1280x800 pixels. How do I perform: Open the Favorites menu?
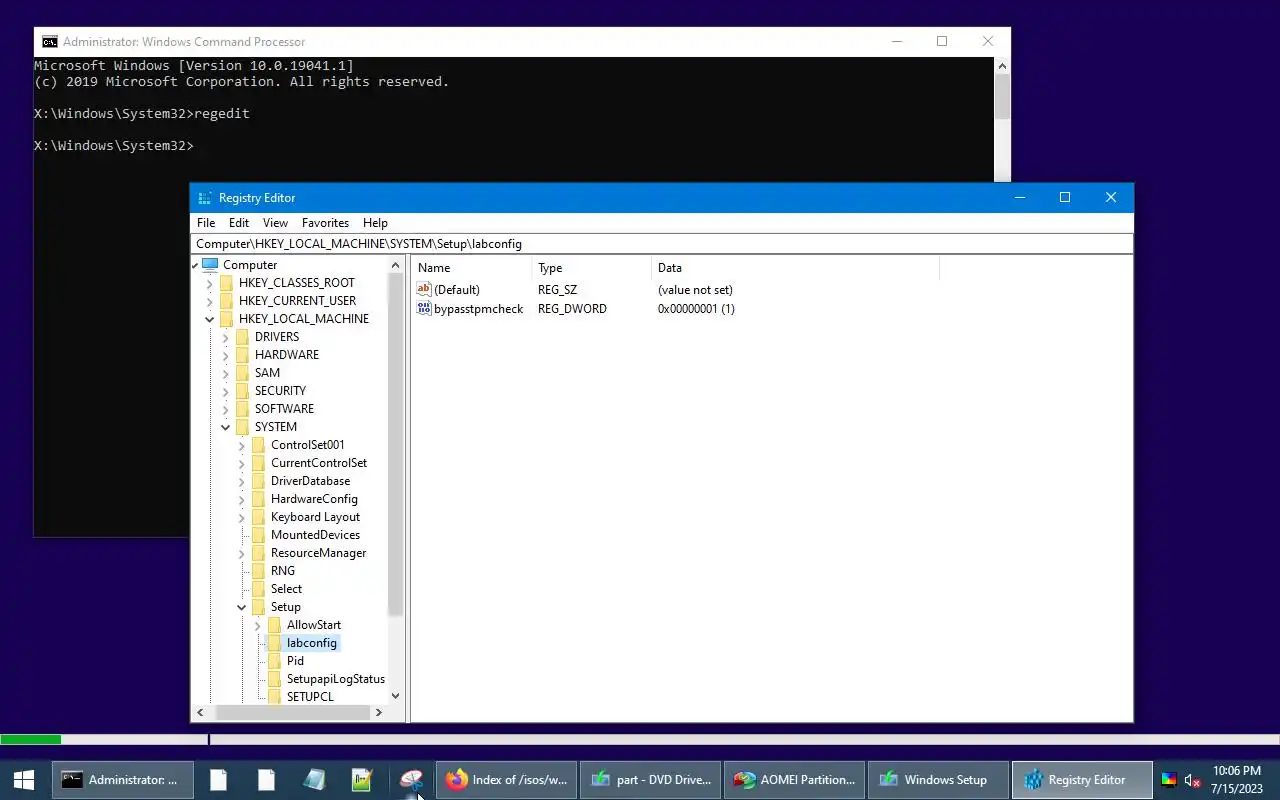tap(325, 223)
